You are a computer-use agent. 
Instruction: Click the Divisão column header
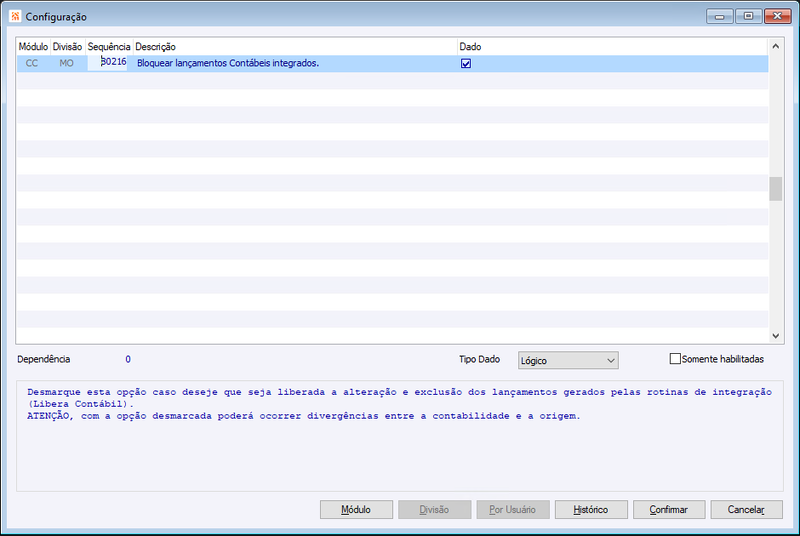point(67,46)
